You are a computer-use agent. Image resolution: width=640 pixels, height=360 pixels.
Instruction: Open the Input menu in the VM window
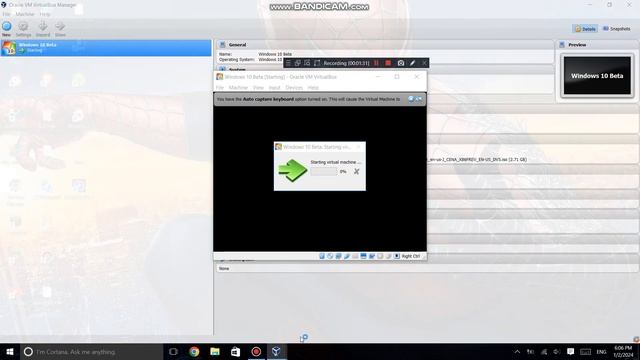coord(274,87)
